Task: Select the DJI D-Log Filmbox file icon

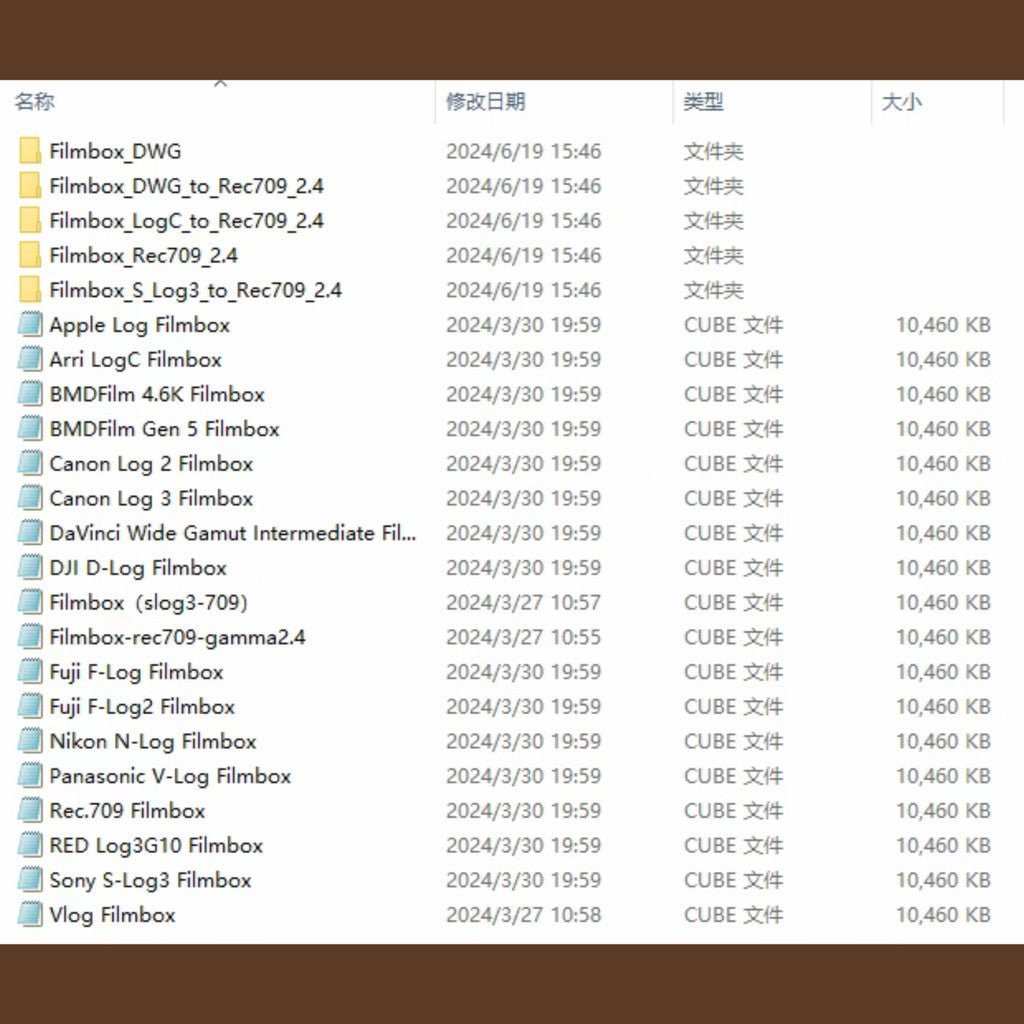Action: click(29, 567)
